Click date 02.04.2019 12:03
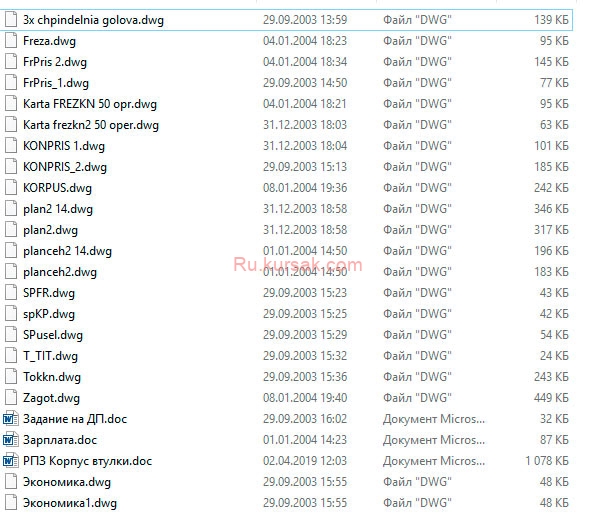596x528 pixels. click(x=305, y=461)
